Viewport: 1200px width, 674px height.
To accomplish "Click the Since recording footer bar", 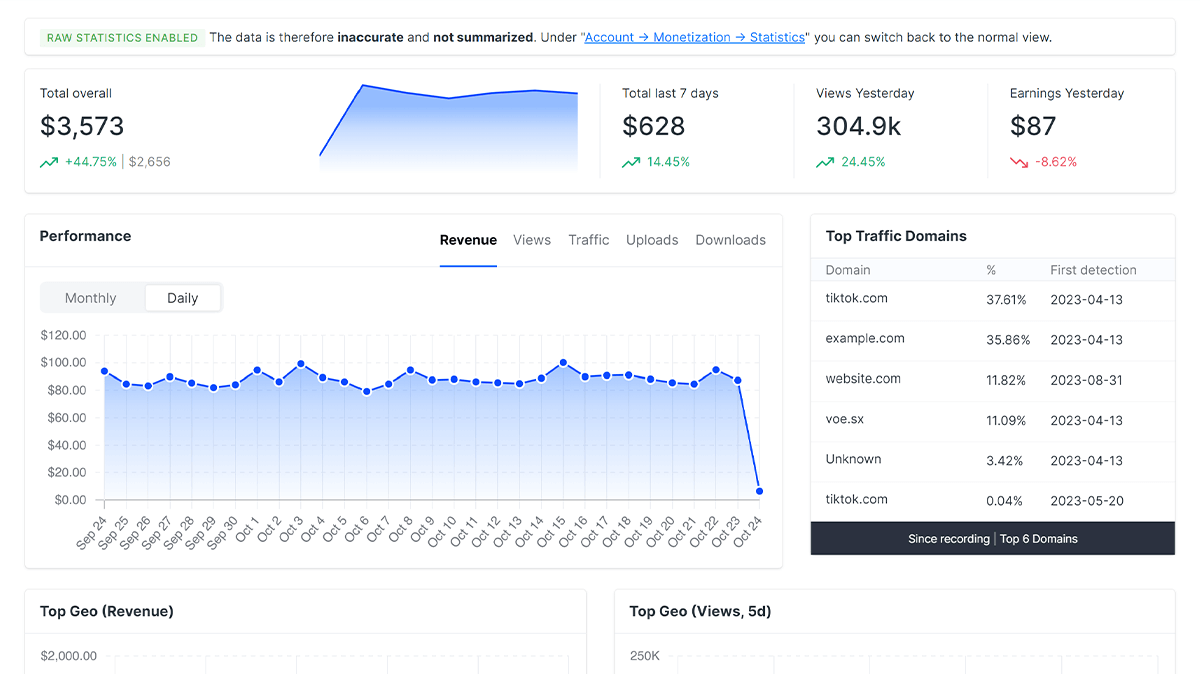I will 992,539.
